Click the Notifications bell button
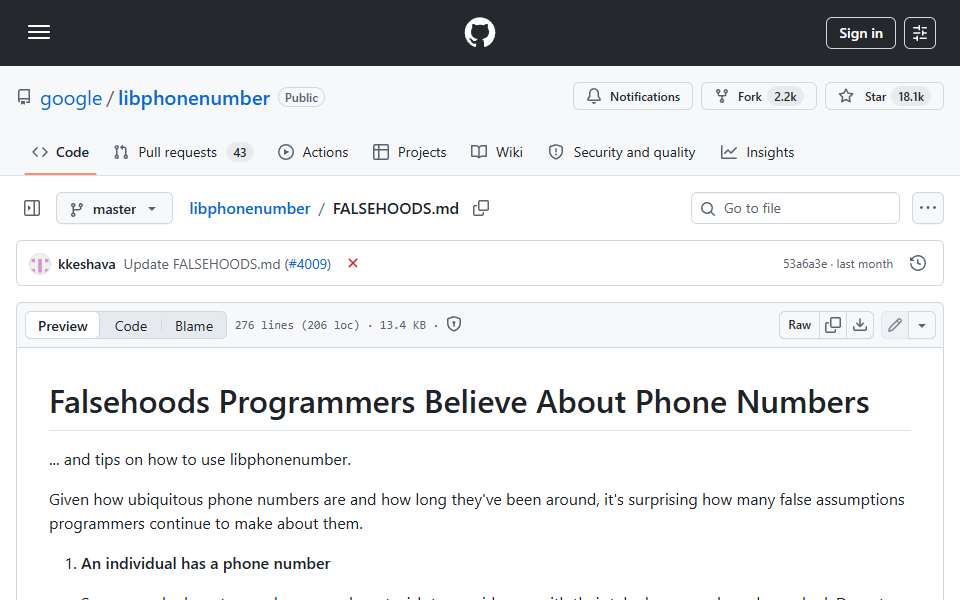Image resolution: width=960 pixels, height=600 pixels. click(x=632, y=96)
